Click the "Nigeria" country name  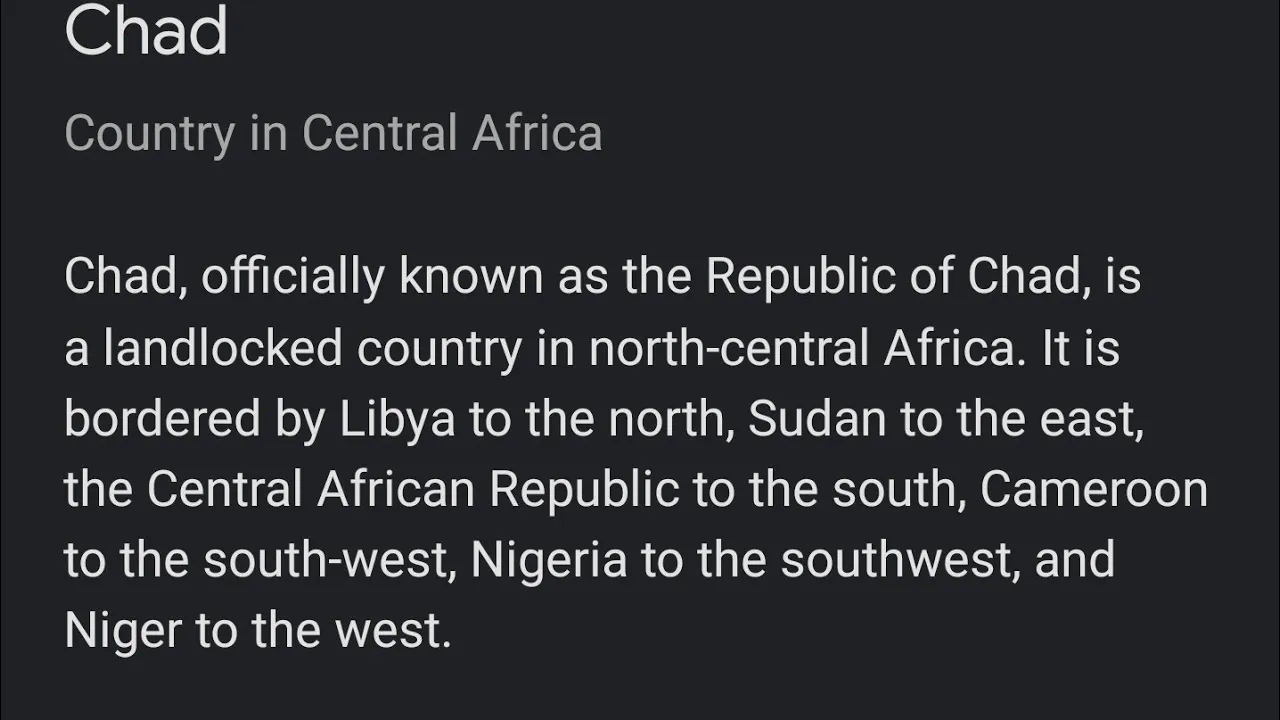(x=549, y=560)
